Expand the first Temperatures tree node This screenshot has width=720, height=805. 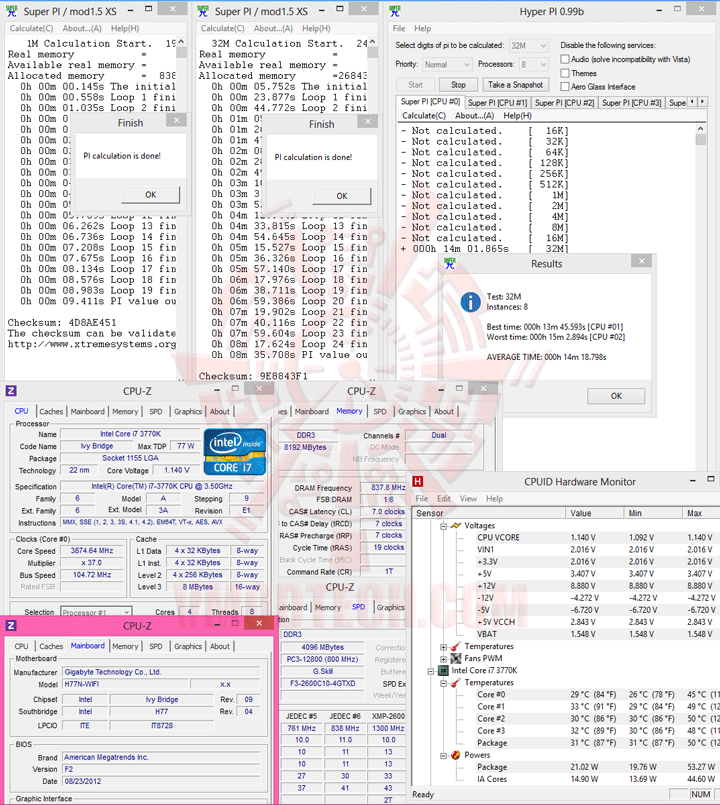coord(444,646)
